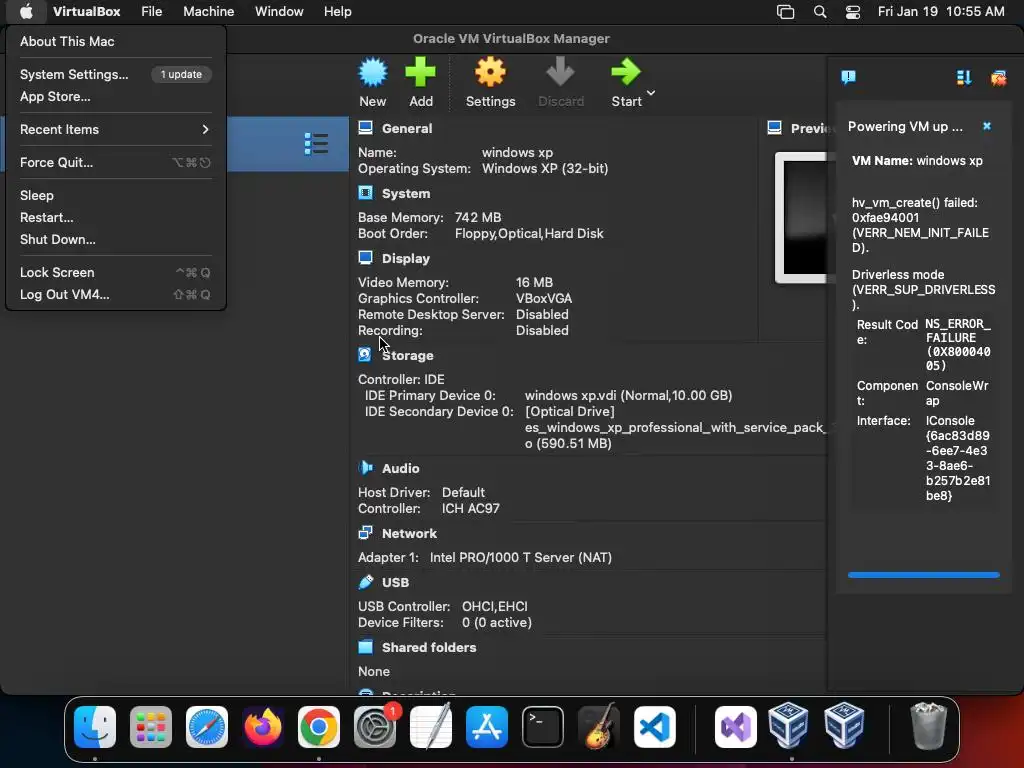Click the Storage section heading
The height and width of the screenshot is (768, 1024).
tap(408, 355)
